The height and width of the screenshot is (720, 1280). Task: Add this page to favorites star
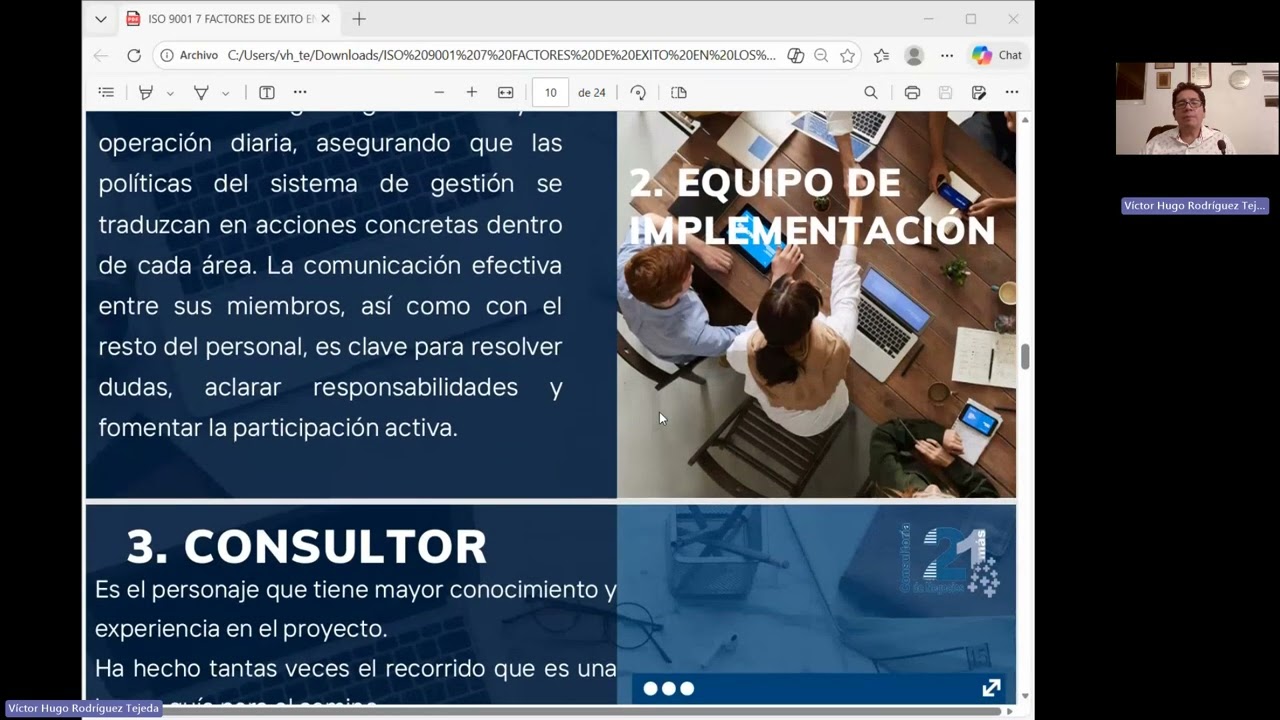848,55
